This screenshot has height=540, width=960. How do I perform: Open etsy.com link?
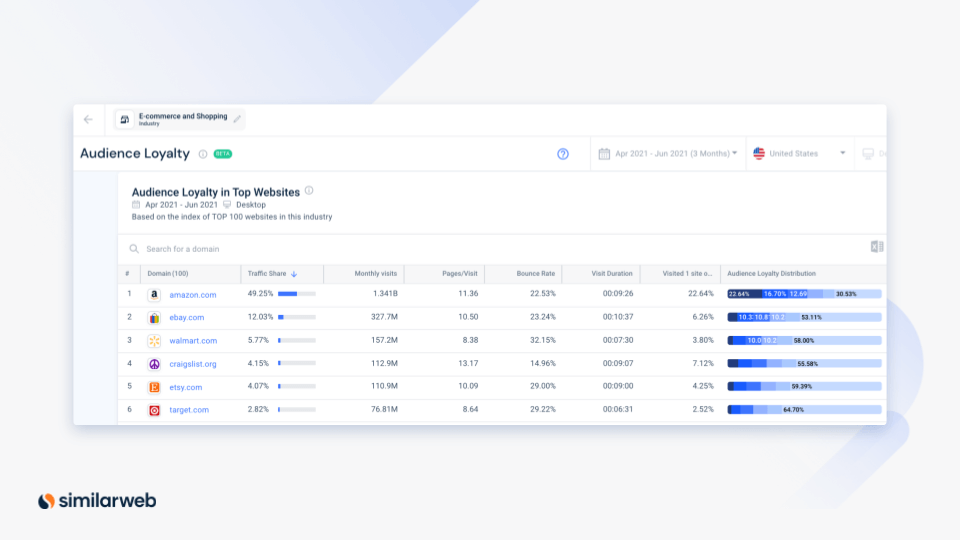[186, 388]
